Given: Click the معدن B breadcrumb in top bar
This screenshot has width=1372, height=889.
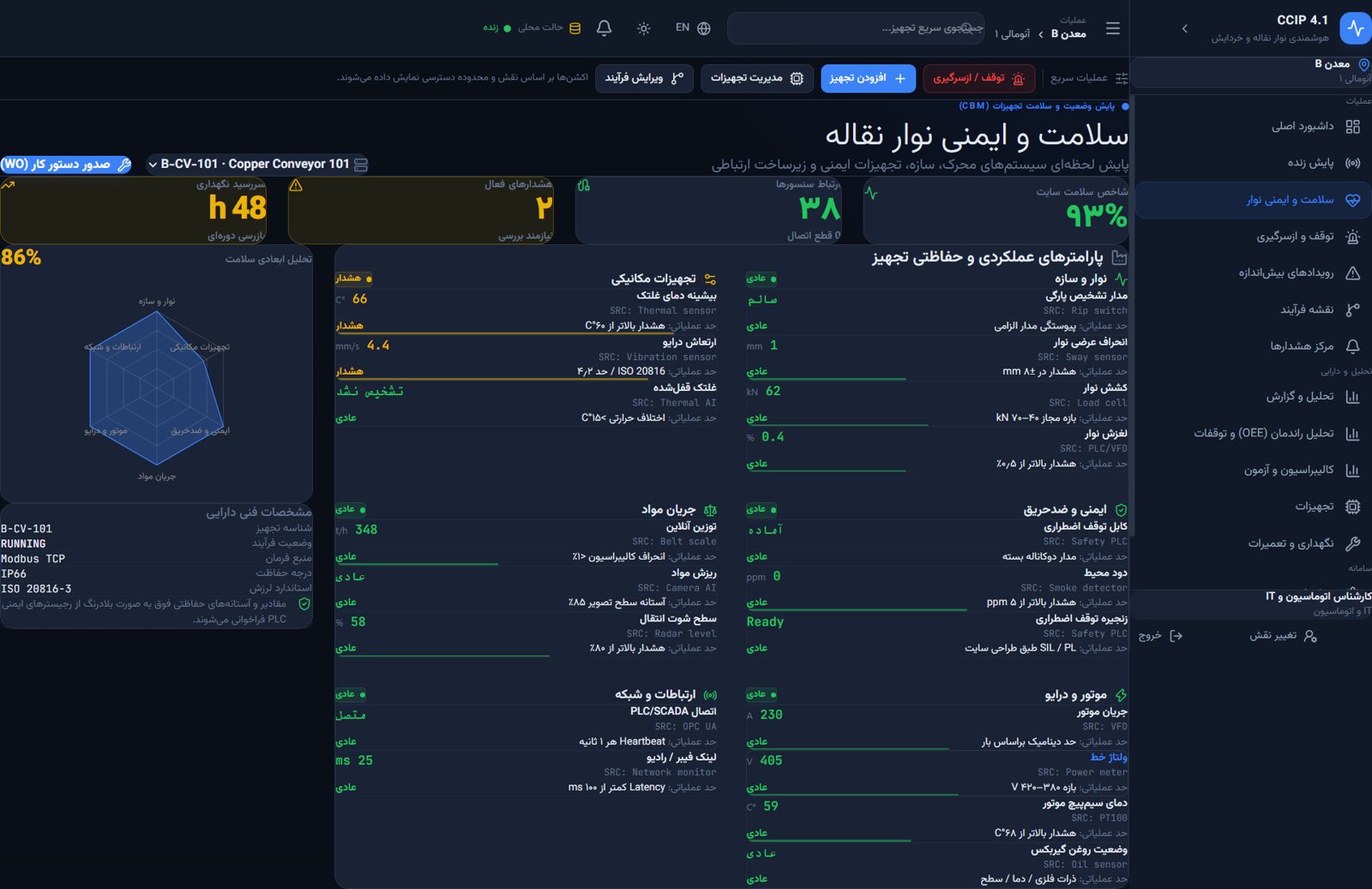Looking at the screenshot, I should 1068,34.
